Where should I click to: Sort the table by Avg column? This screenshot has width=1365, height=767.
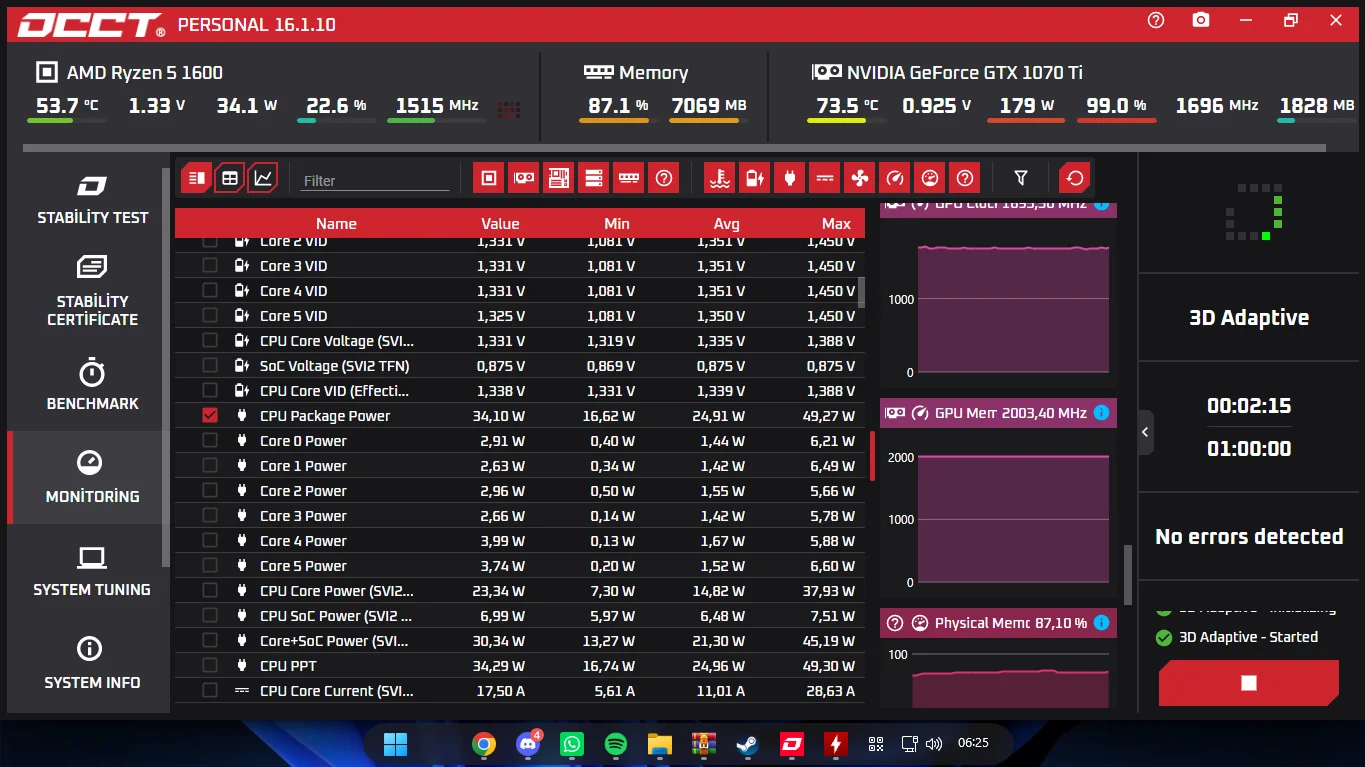726,223
